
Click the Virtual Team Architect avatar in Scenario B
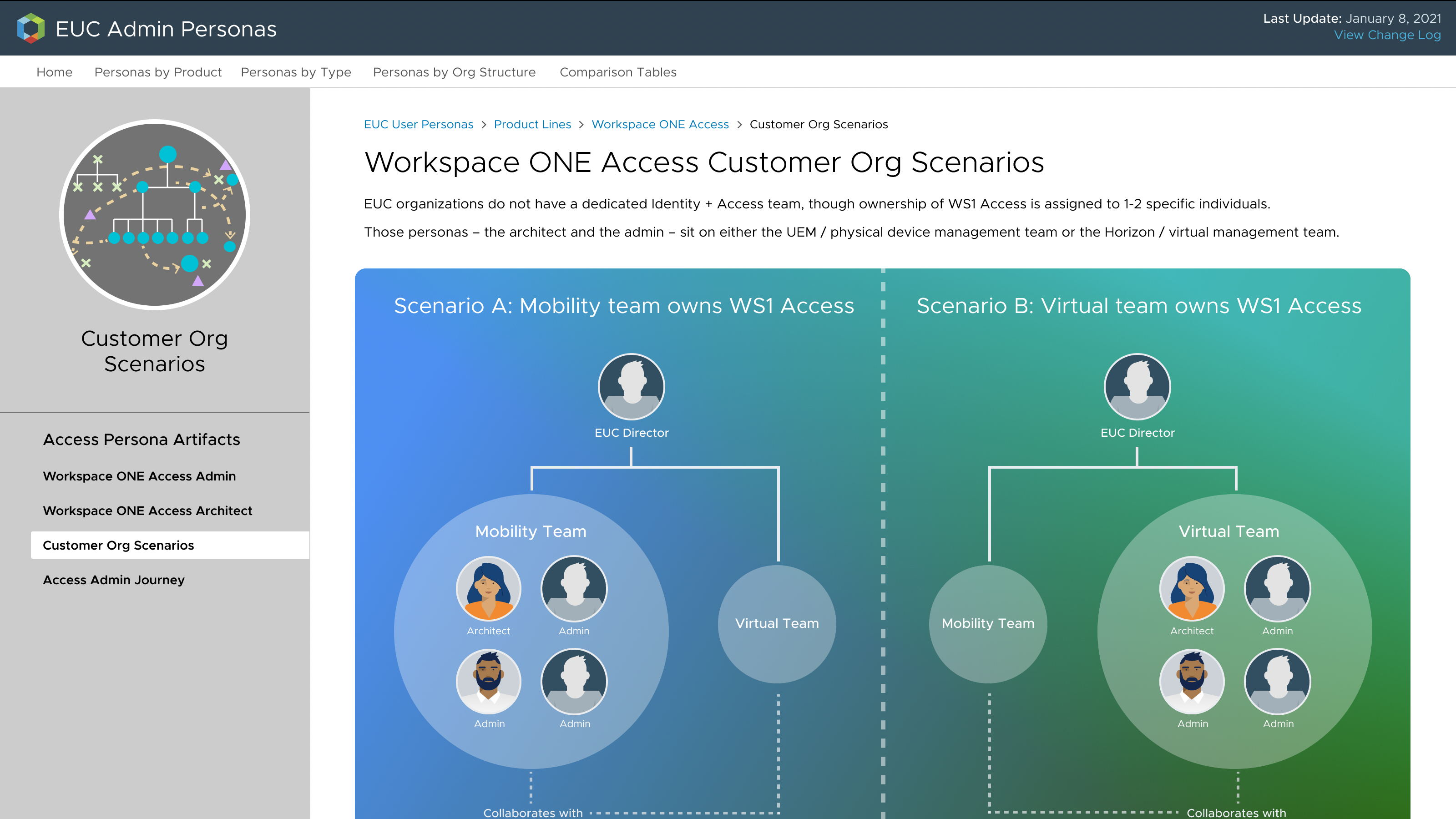click(x=1192, y=588)
